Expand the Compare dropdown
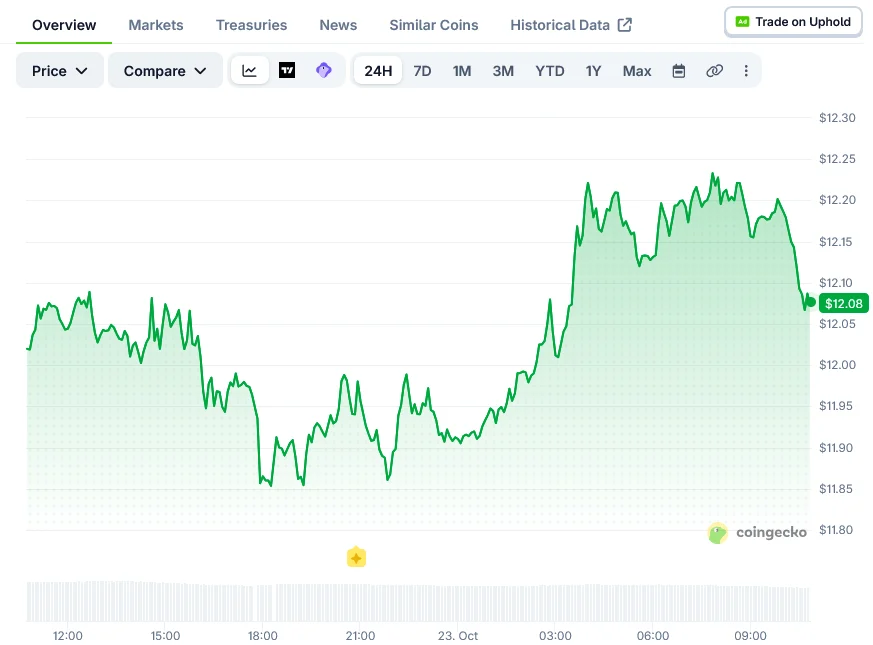This screenshot has height=645, width=873. coord(165,71)
